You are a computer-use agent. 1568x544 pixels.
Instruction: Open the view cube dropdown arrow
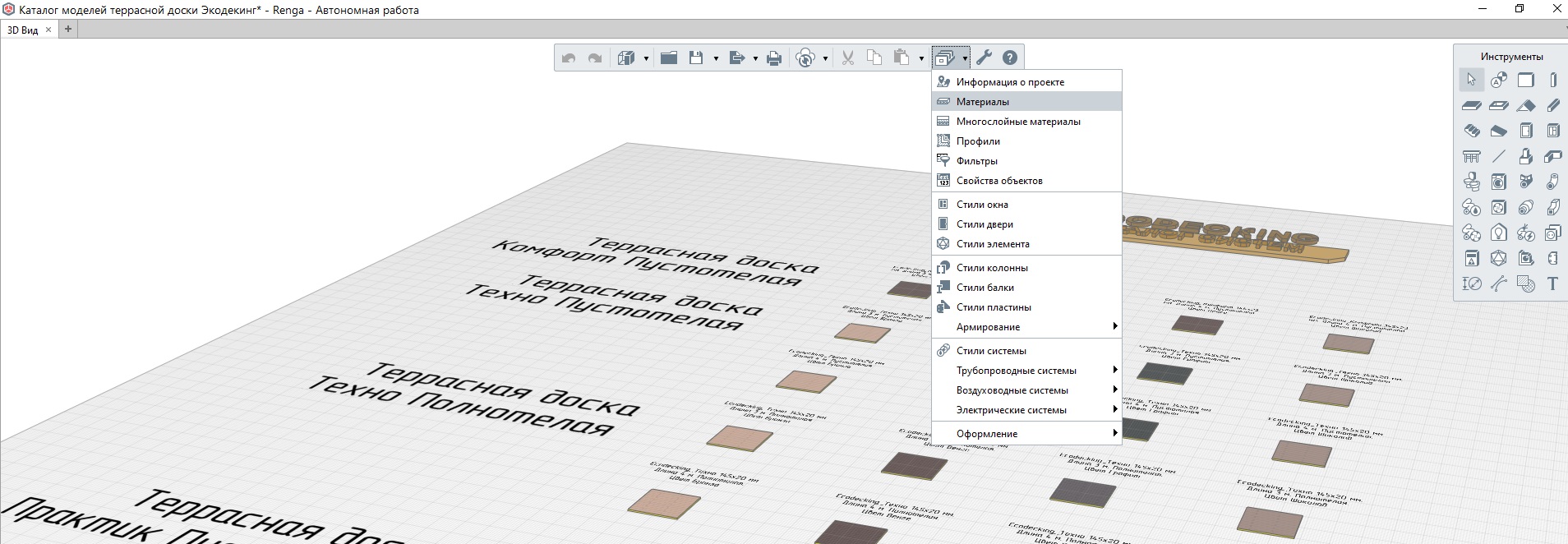[x=646, y=58]
